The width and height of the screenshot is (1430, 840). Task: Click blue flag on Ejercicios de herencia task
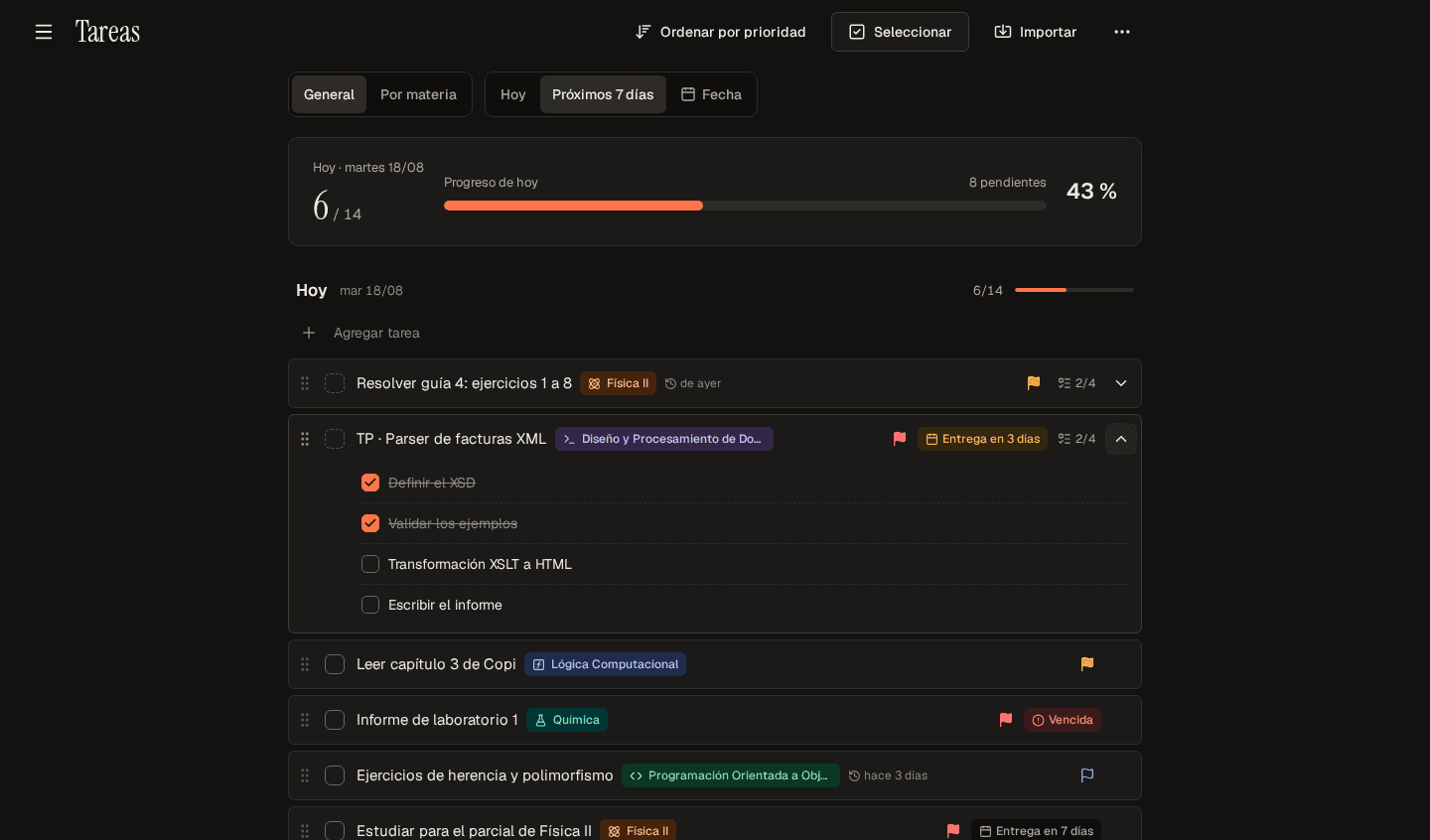coord(1087,775)
